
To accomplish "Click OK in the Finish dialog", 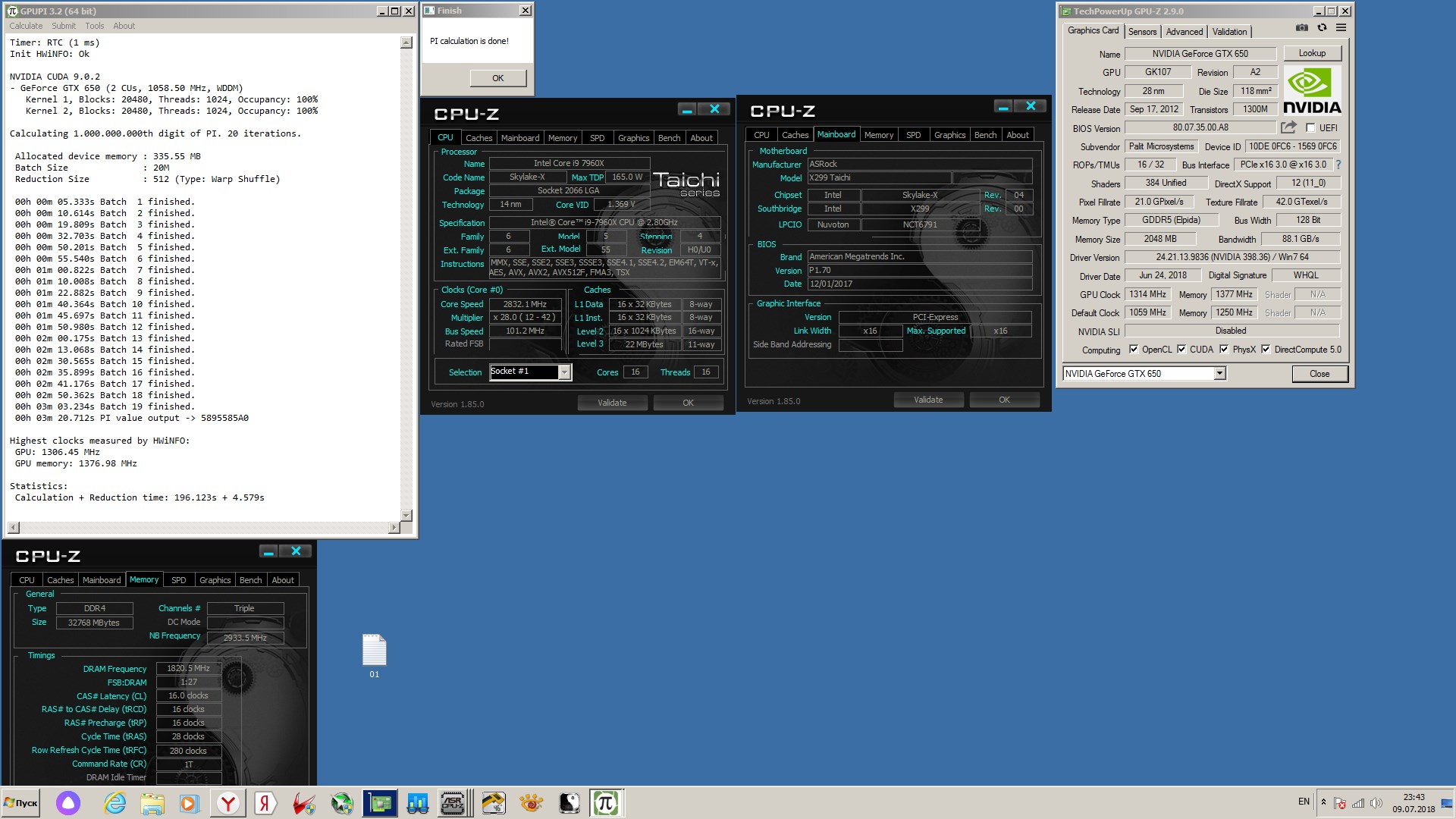I will 497,78.
